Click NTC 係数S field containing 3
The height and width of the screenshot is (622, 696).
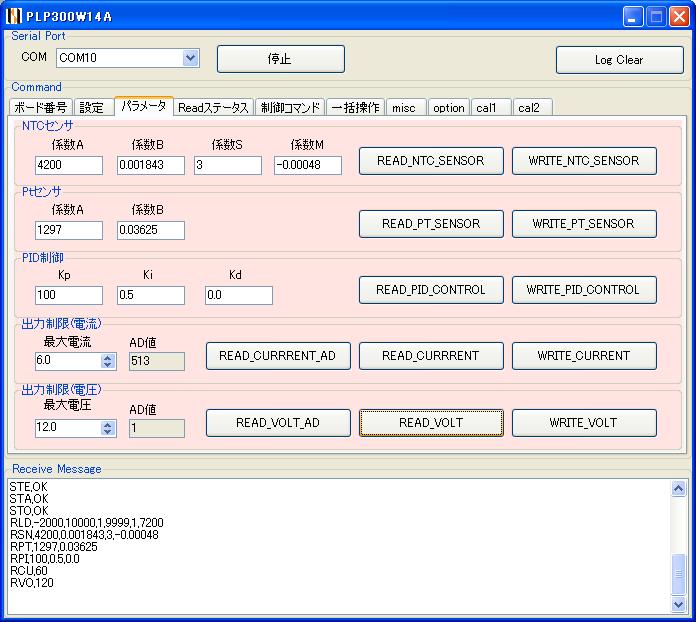coord(228,165)
